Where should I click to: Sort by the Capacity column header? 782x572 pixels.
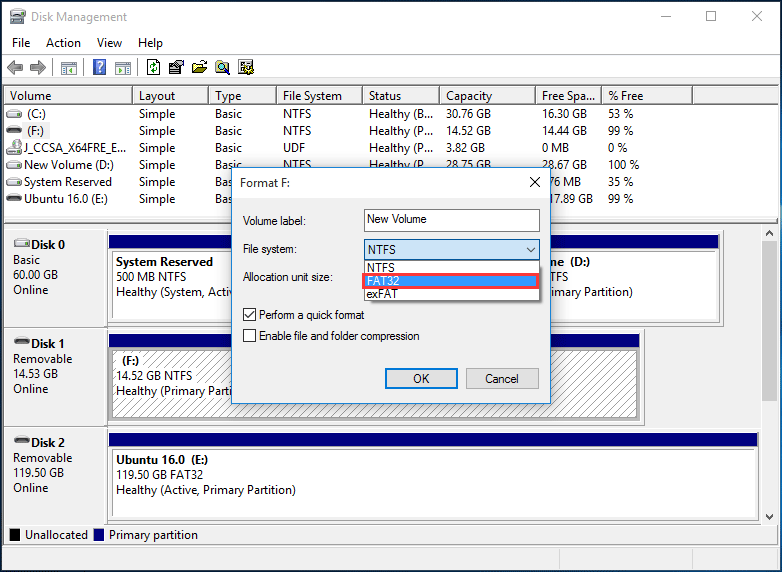point(487,95)
